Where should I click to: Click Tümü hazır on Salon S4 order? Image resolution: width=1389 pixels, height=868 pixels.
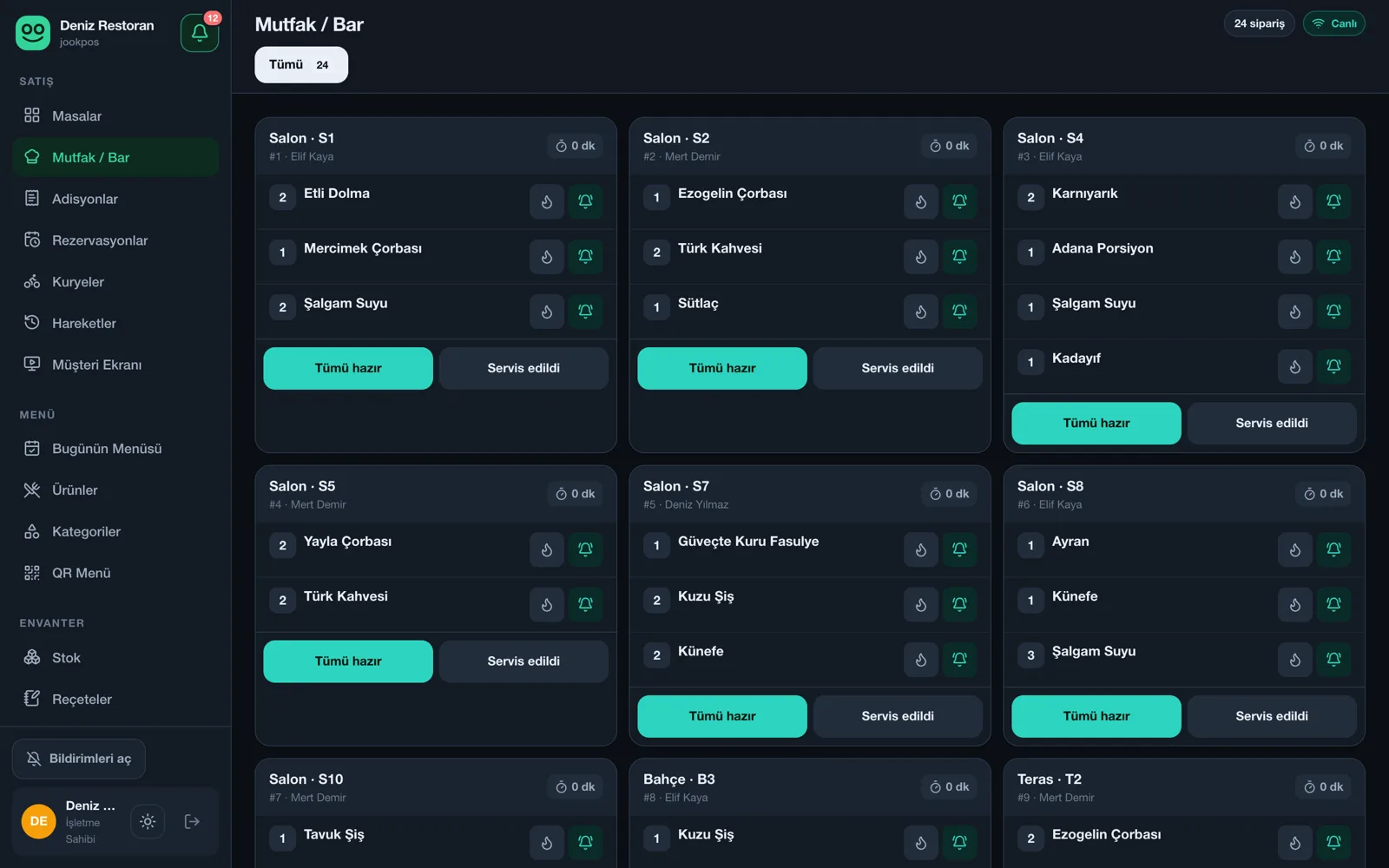[1096, 423]
